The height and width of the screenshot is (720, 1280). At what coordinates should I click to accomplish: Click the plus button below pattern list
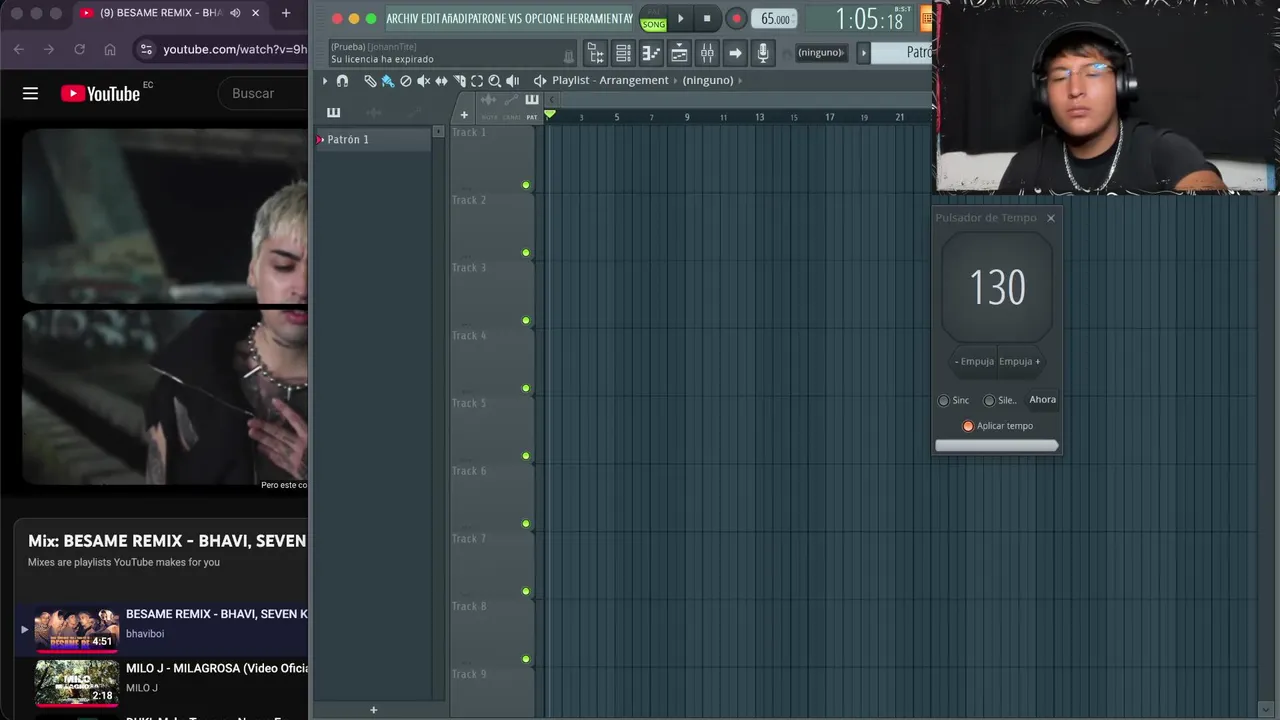374,710
